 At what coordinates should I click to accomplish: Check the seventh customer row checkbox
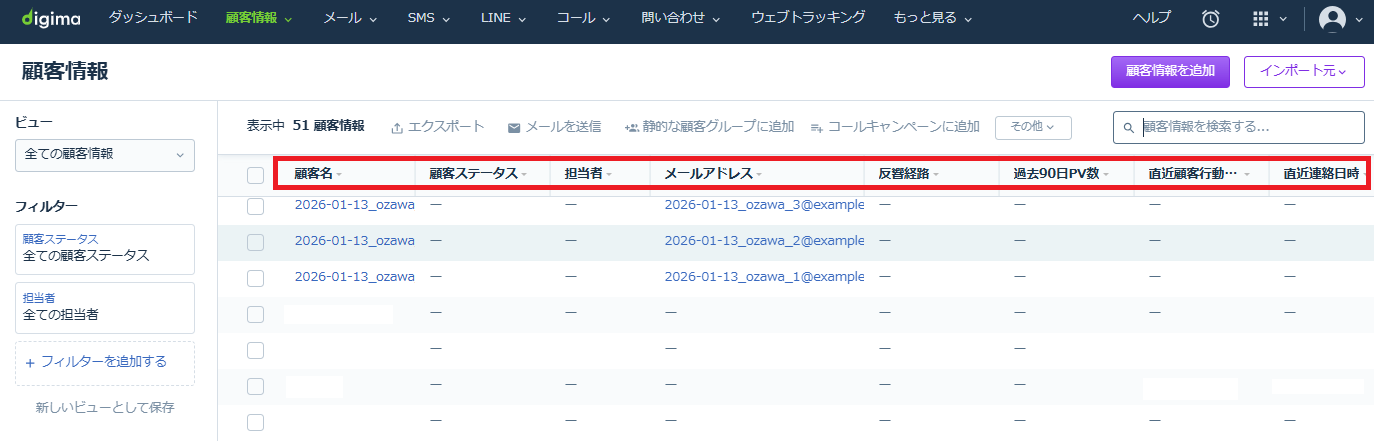point(255,422)
